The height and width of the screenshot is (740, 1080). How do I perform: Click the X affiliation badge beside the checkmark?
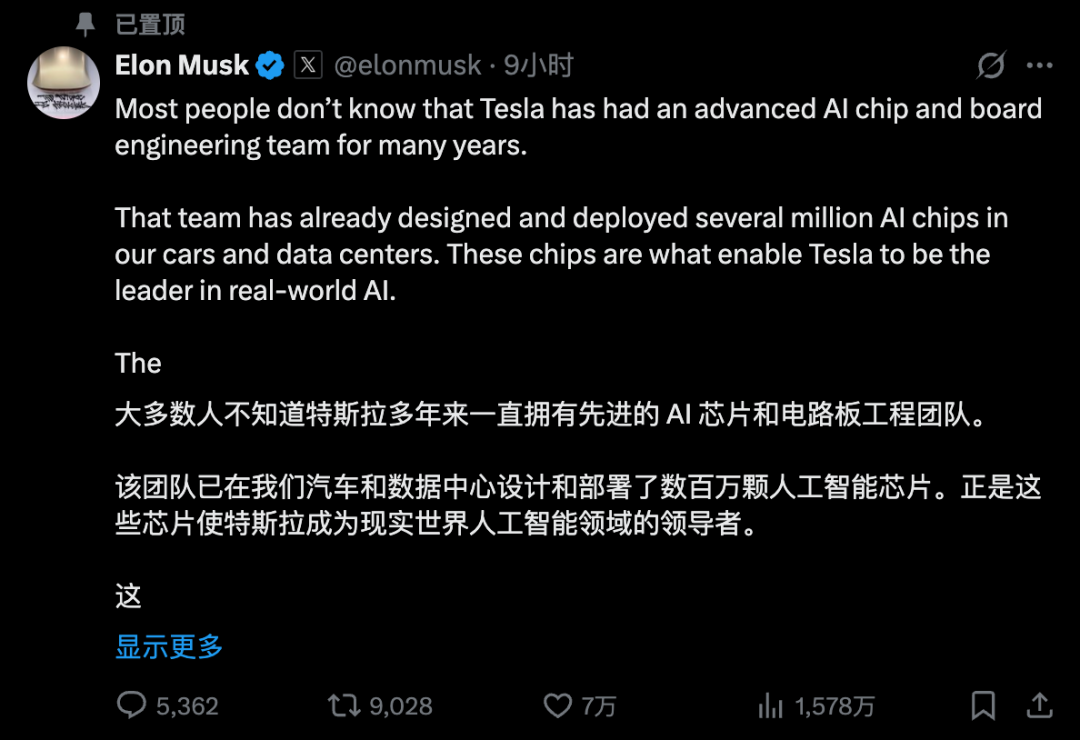pos(306,64)
